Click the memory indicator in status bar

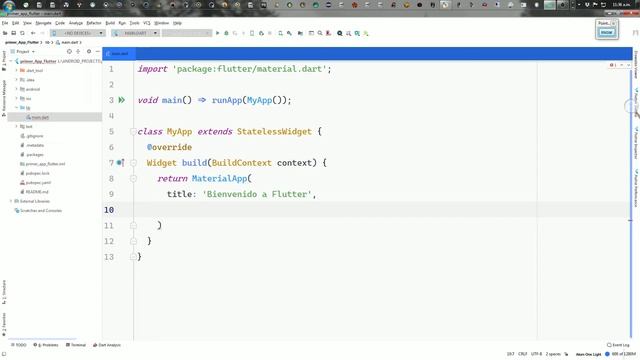[x=623, y=354]
